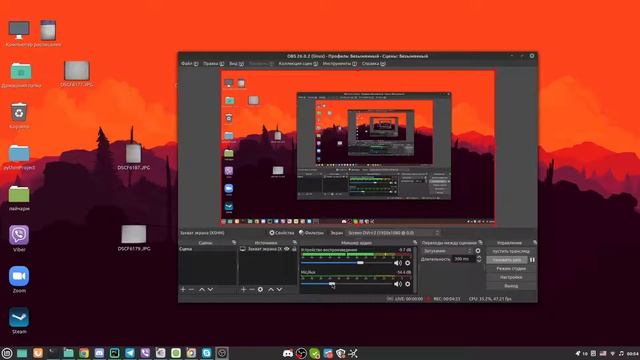Open Telegram from the taskbar
640x360 pixels.
point(130,353)
